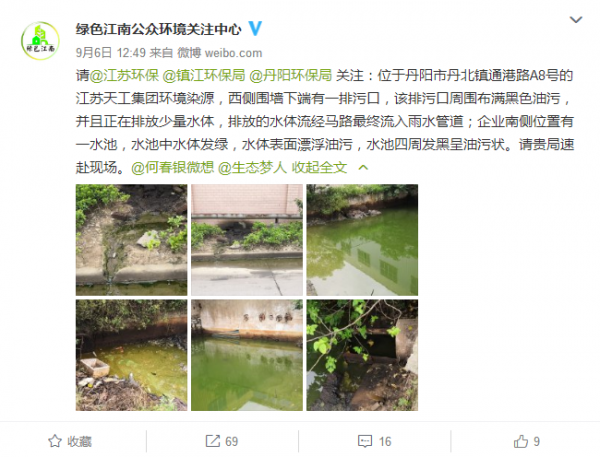The image size is (600, 457).
Task: Click the 9月6日 12:49 timestamp
Action: point(111,52)
